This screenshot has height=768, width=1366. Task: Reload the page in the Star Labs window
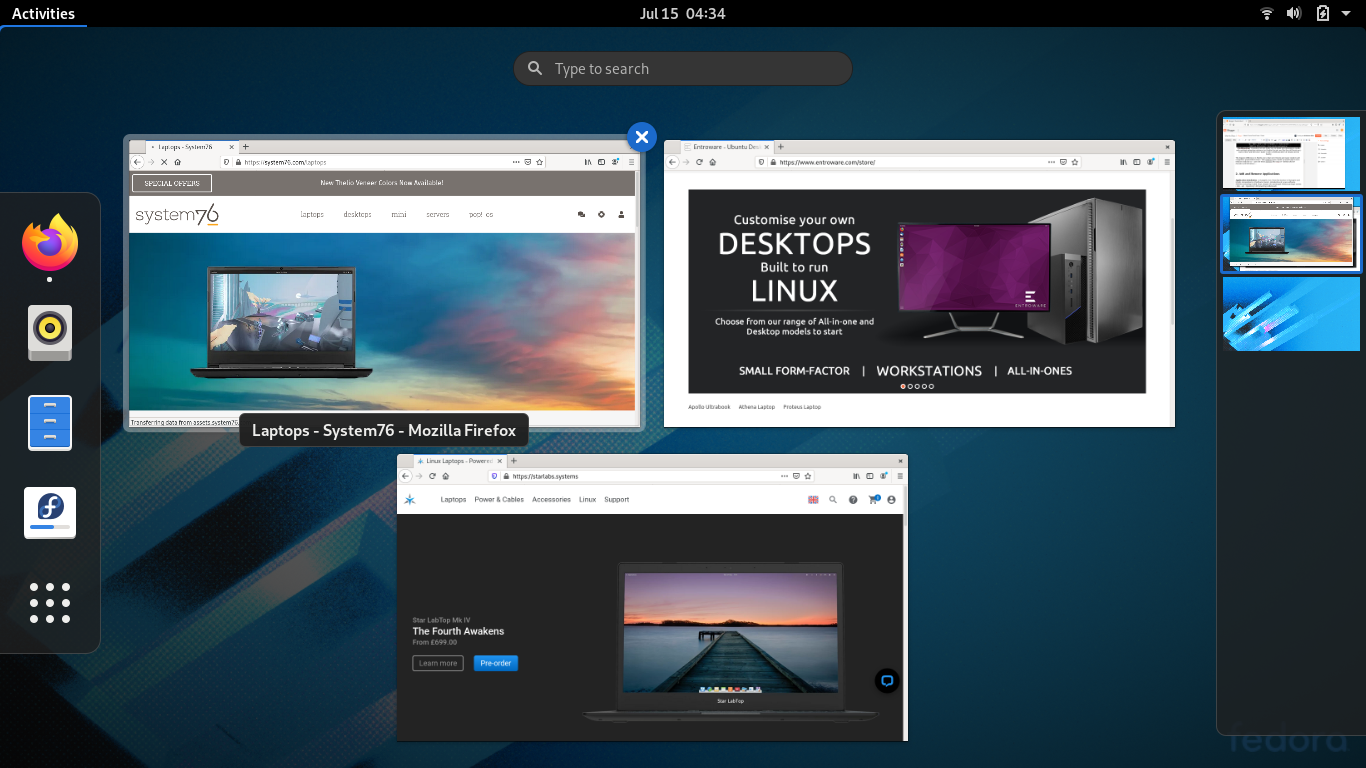pos(432,476)
